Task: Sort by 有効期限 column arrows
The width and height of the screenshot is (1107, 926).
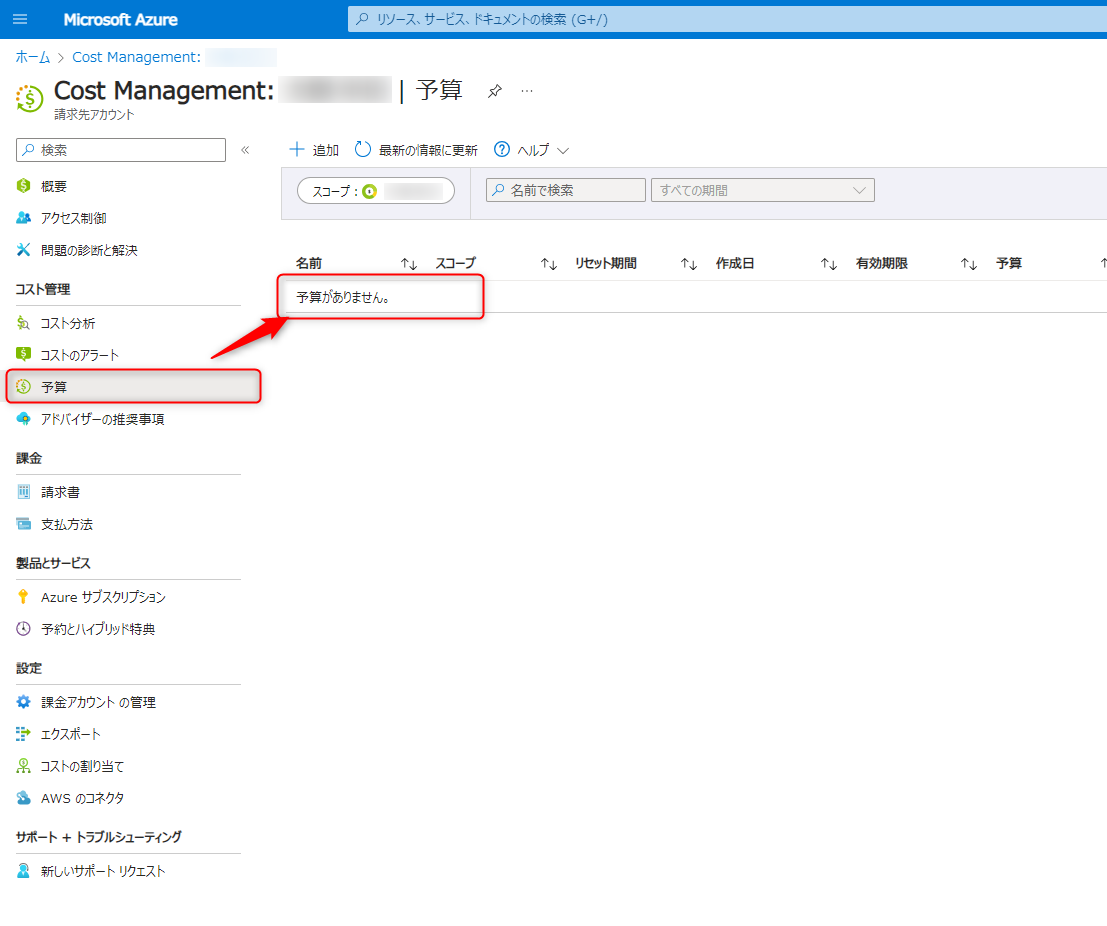Action: 968,264
